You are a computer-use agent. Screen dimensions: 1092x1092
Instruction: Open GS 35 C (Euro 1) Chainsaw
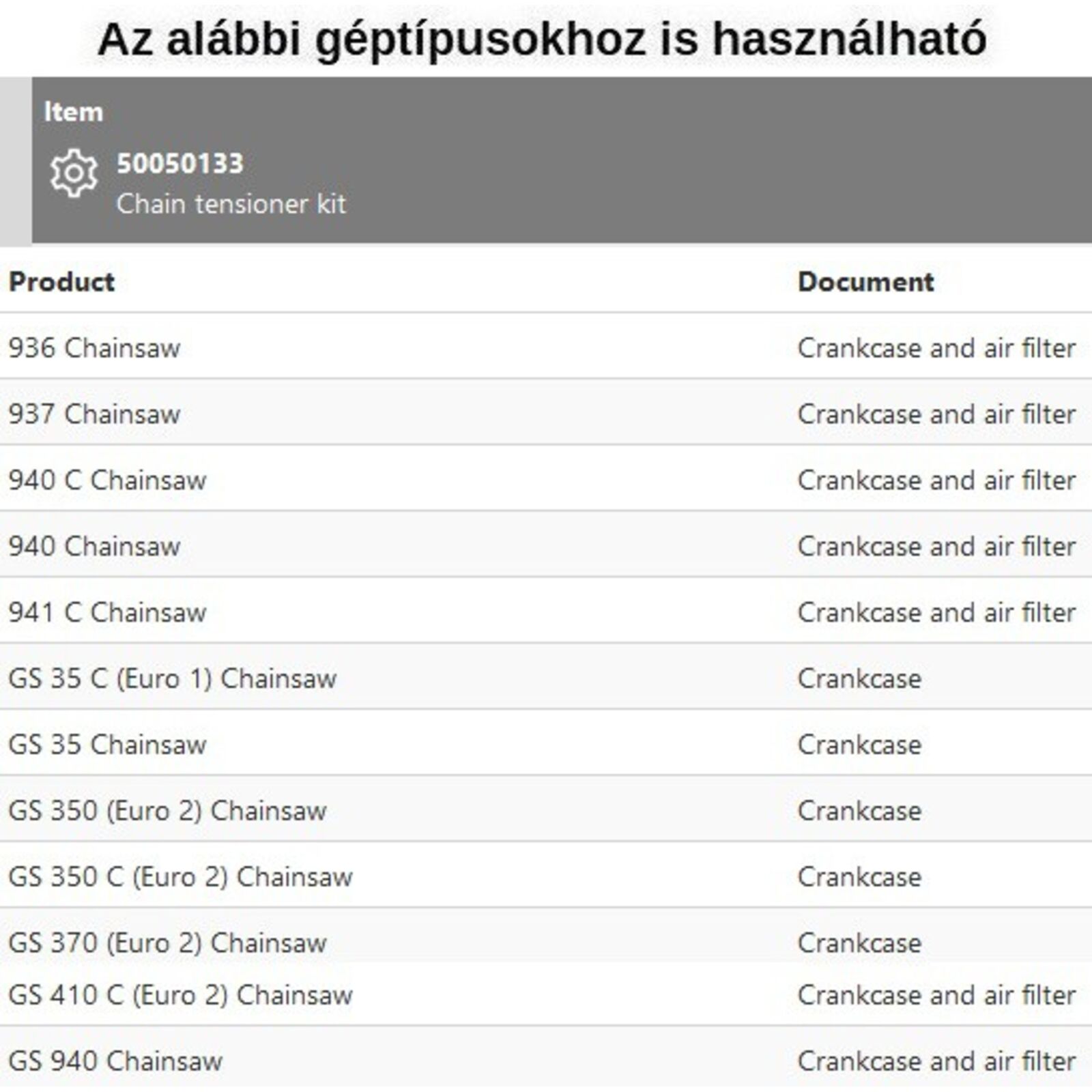[x=172, y=679]
